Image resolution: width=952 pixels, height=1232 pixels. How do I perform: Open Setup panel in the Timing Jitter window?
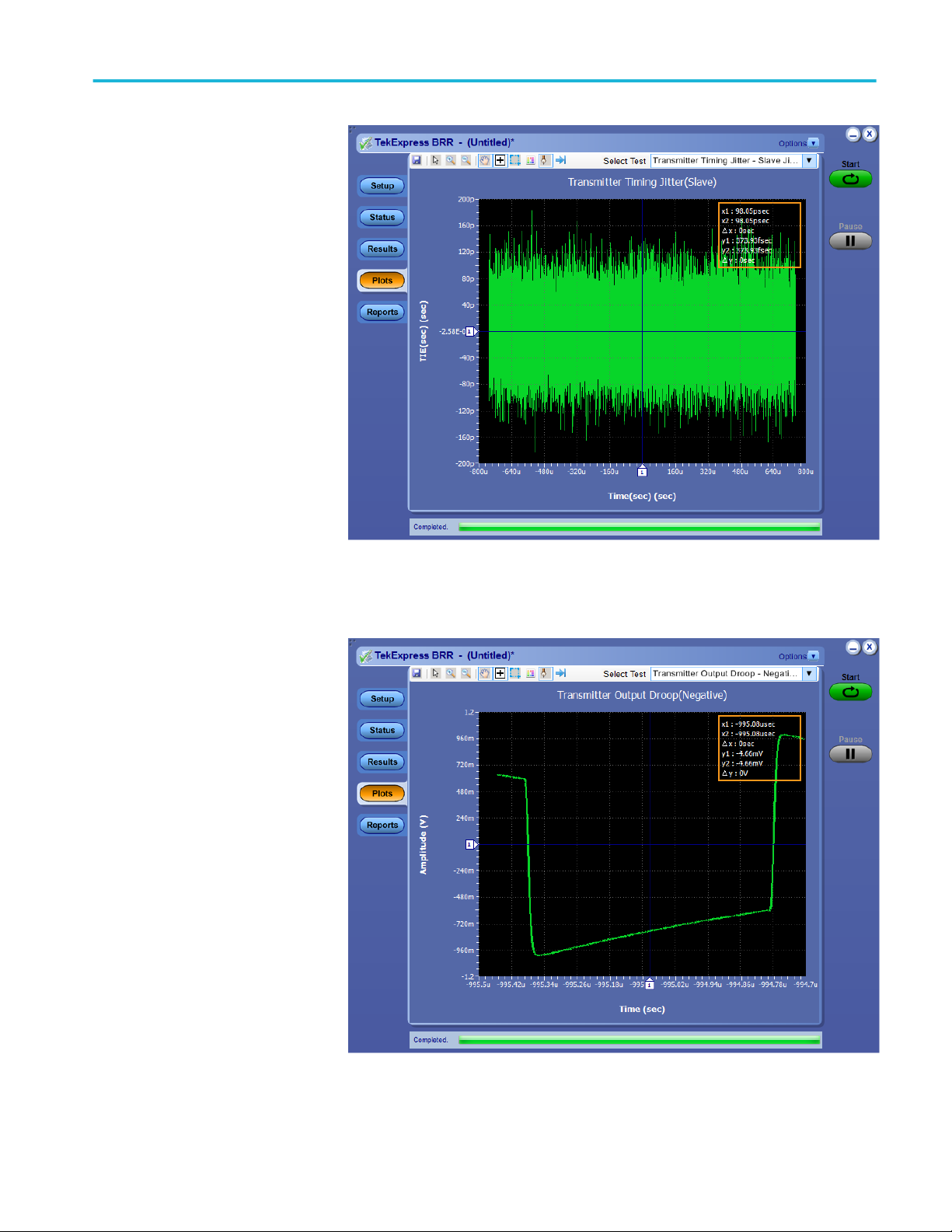[x=382, y=186]
